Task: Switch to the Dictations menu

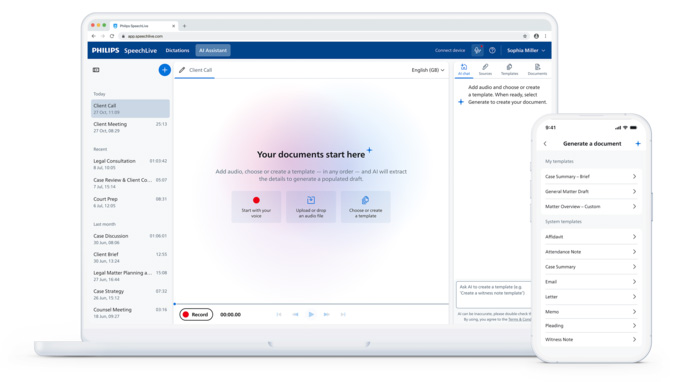Action: coord(177,50)
